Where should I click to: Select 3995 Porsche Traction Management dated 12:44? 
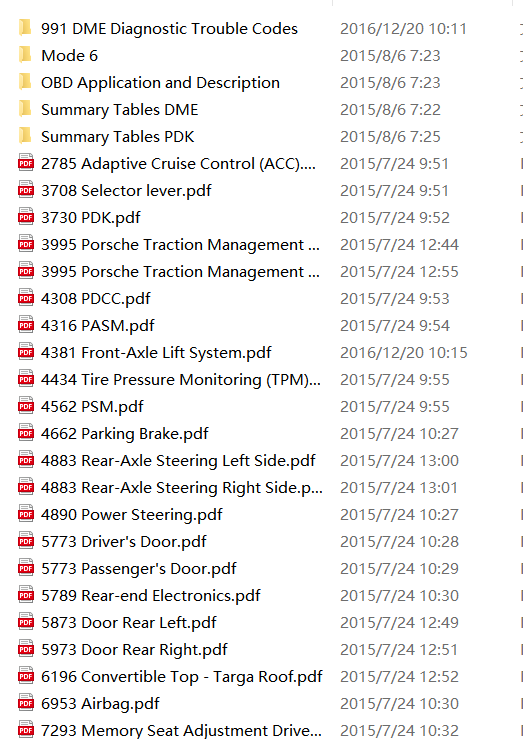tap(180, 245)
